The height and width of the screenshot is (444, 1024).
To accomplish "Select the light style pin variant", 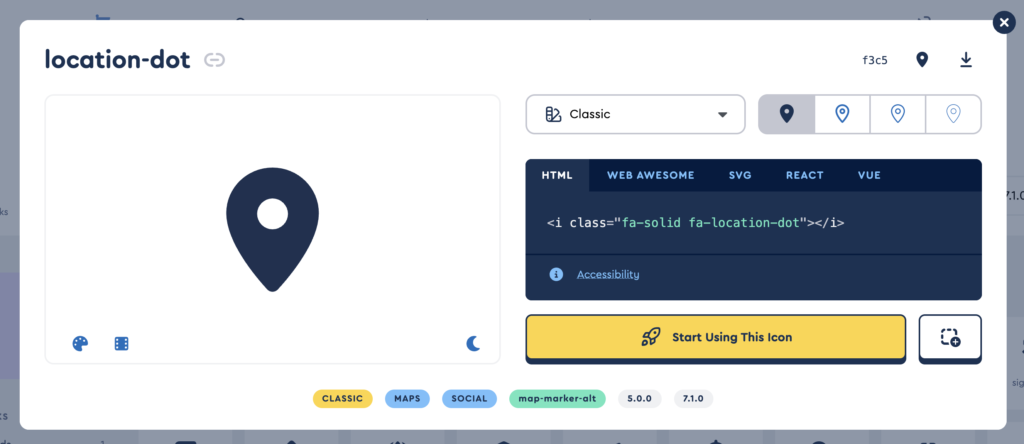I will [x=898, y=114].
